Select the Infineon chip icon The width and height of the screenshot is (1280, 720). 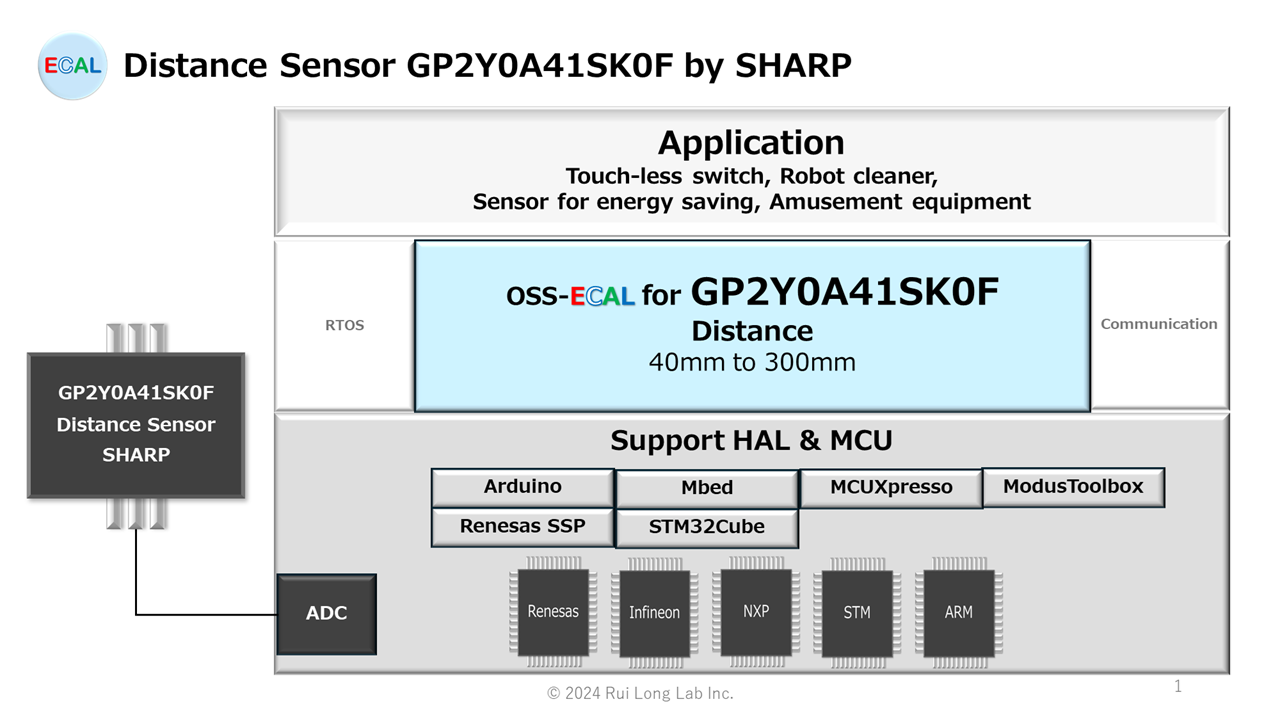pos(654,612)
